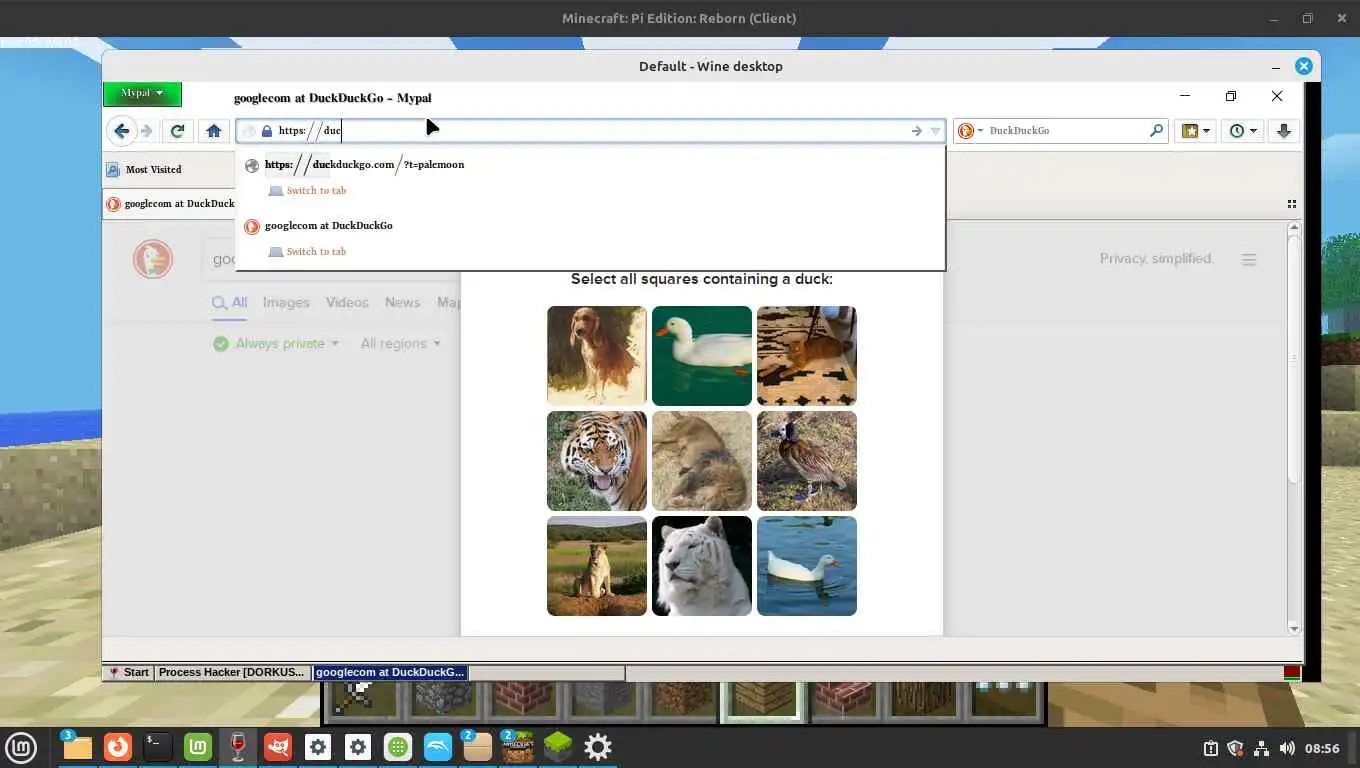The width and height of the screenshot is (1360, 768).
Task: Click googlecom at DuckDuckG taskbar item
Action: pyautogui.click(x=390, y=673)
